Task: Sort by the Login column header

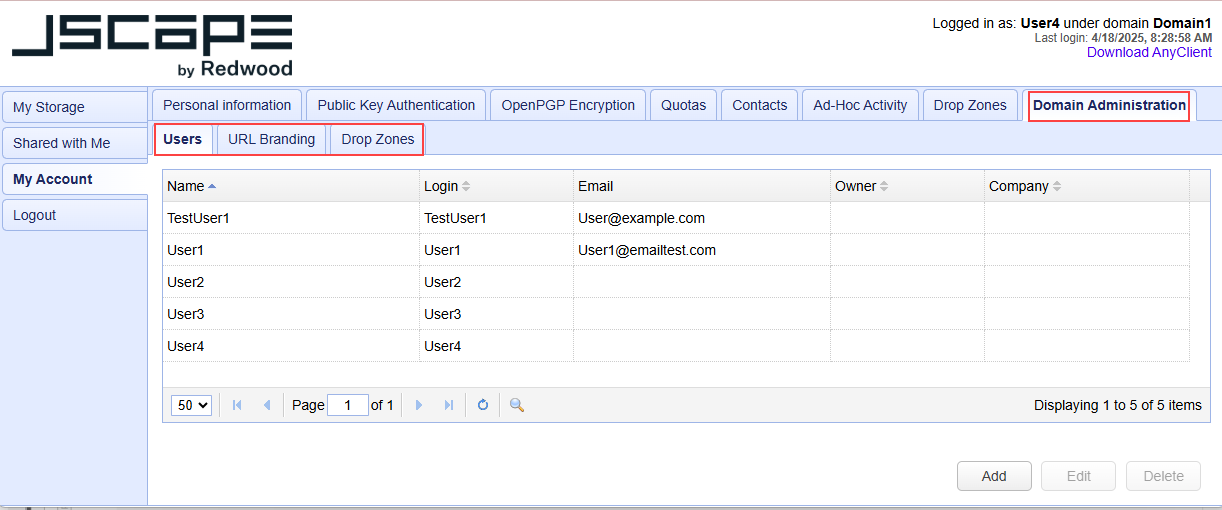Action: click(441, 186)
